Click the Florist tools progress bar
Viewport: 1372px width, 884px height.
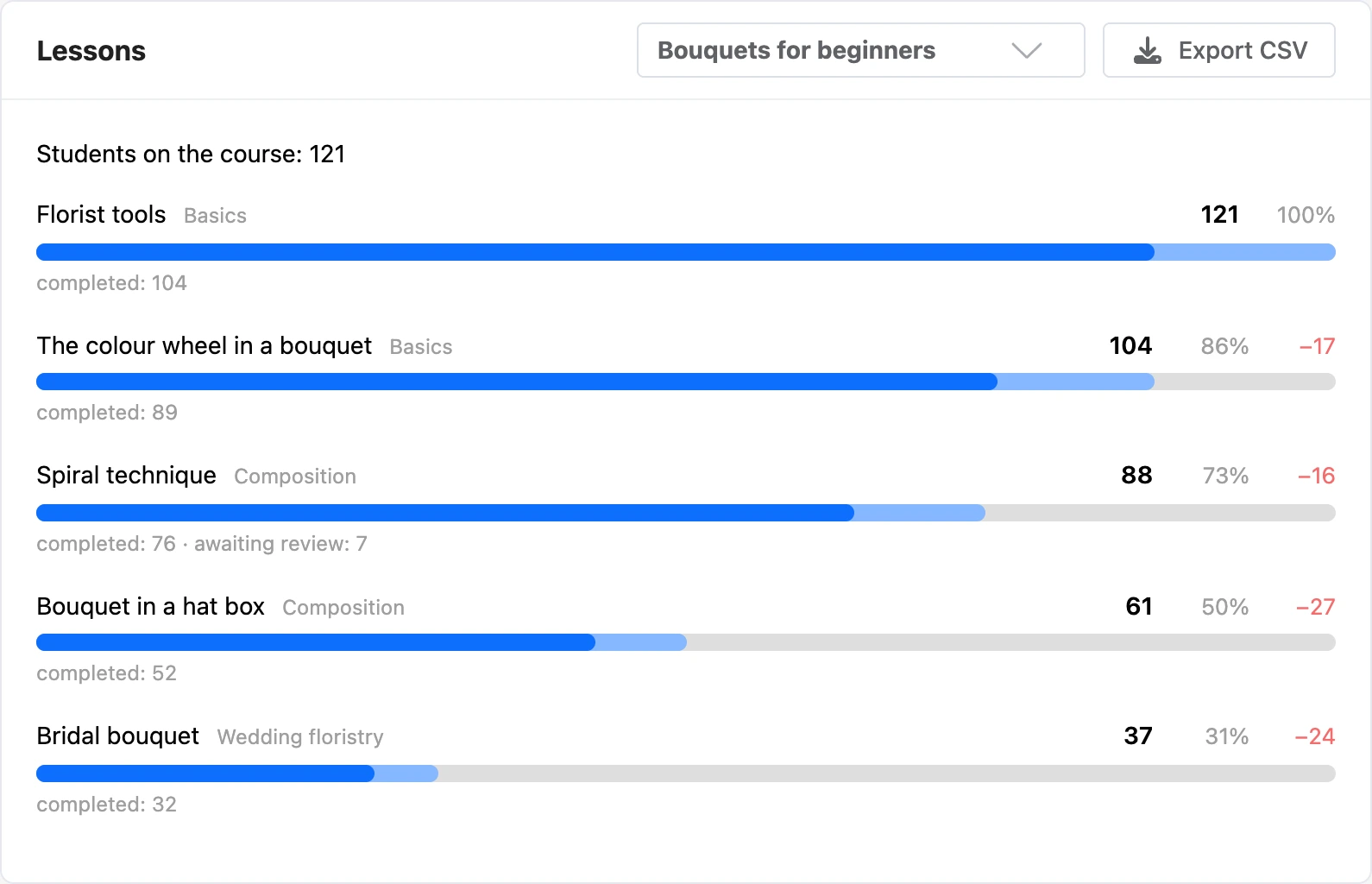click(x=686, y=252)
